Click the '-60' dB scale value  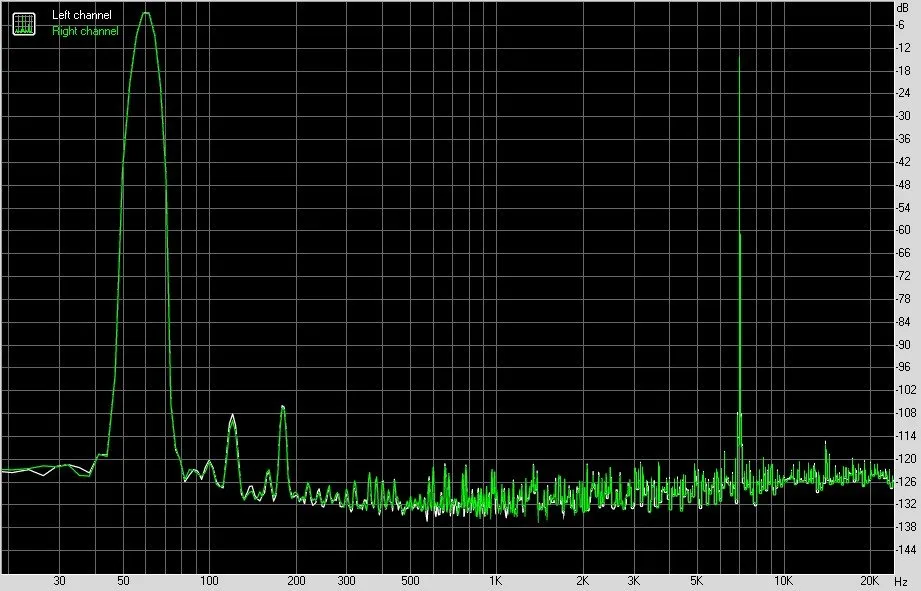pyautogui.click(x=903, y=230)
